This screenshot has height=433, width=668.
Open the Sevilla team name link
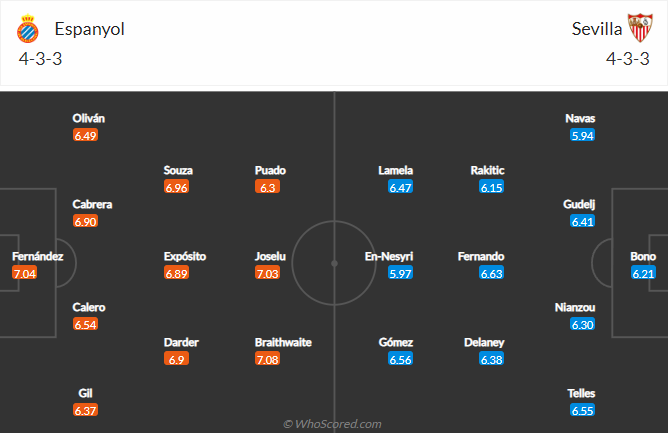pyautogui.click(x=596, y=29)
